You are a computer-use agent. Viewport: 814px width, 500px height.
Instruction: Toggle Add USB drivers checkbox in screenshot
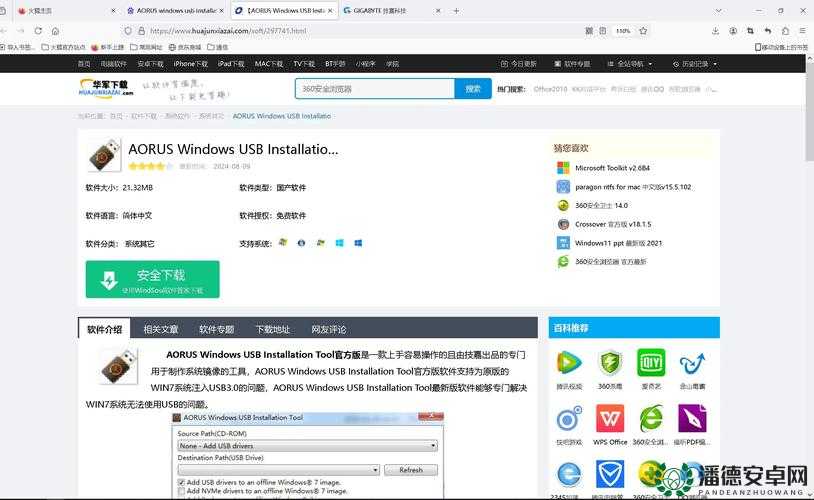pyautogui.click(x=181, y=482)
